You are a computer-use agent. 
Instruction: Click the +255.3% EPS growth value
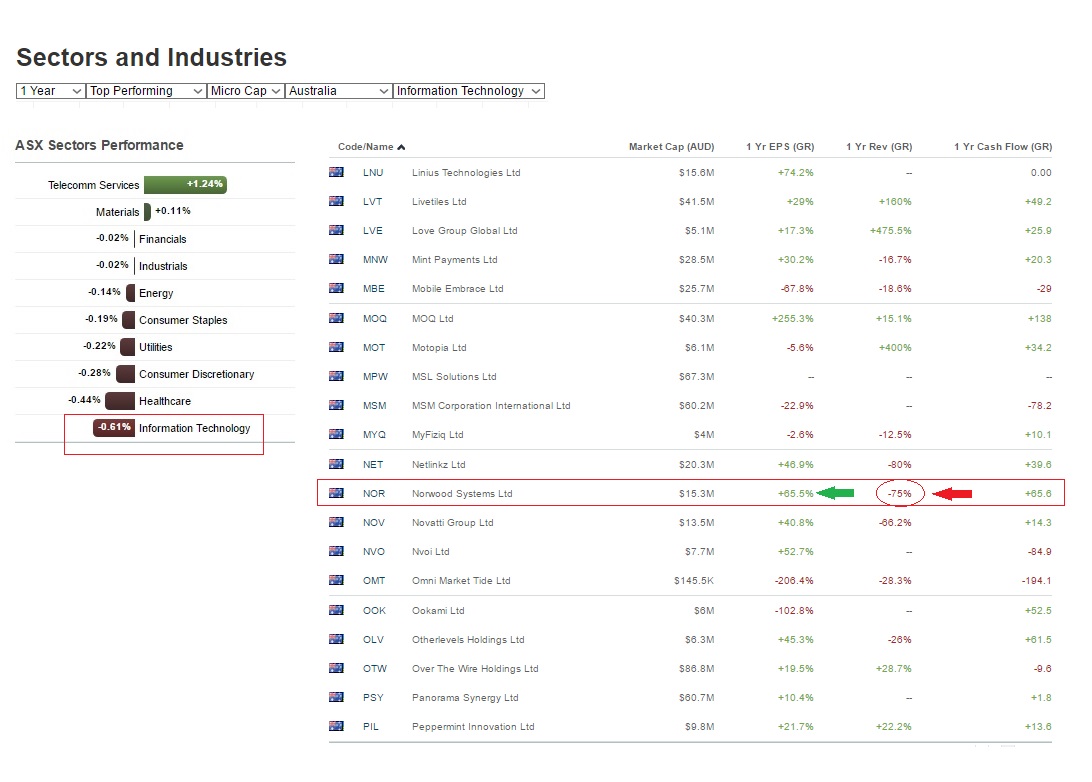click(x=793, y=319)
